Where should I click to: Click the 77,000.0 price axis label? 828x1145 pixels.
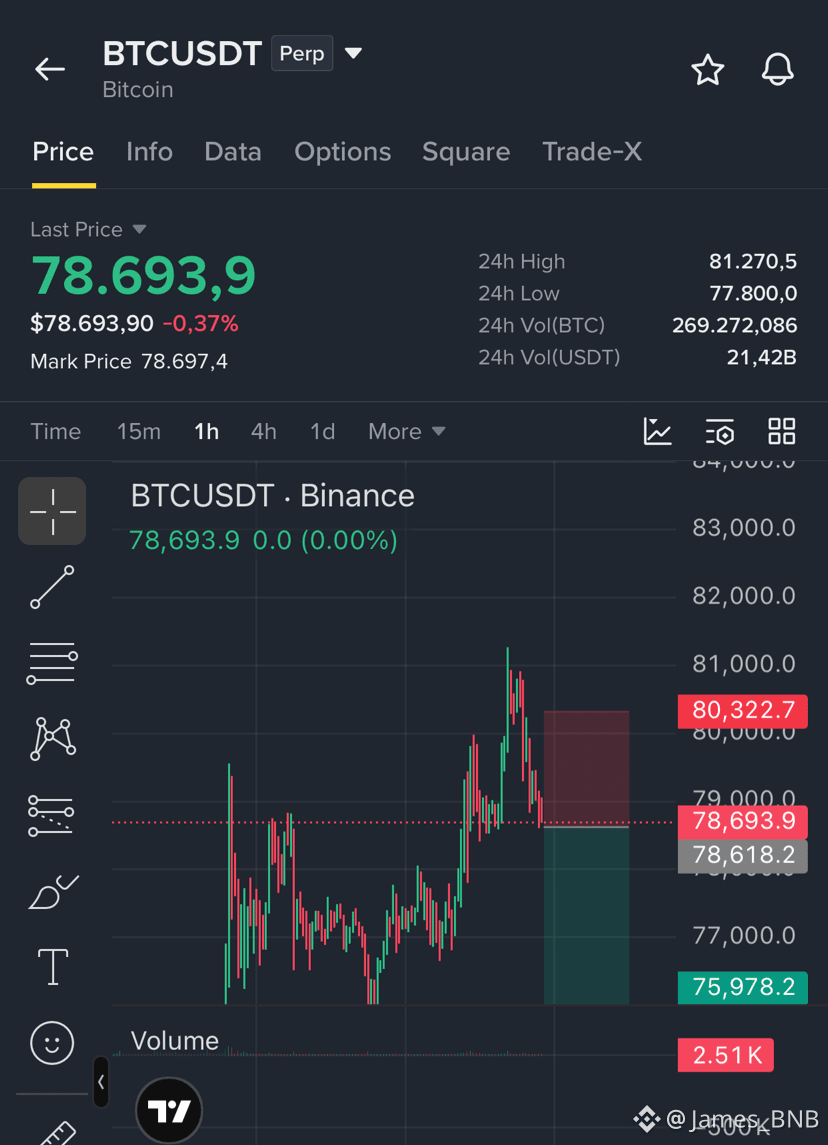tap(743, 935)
